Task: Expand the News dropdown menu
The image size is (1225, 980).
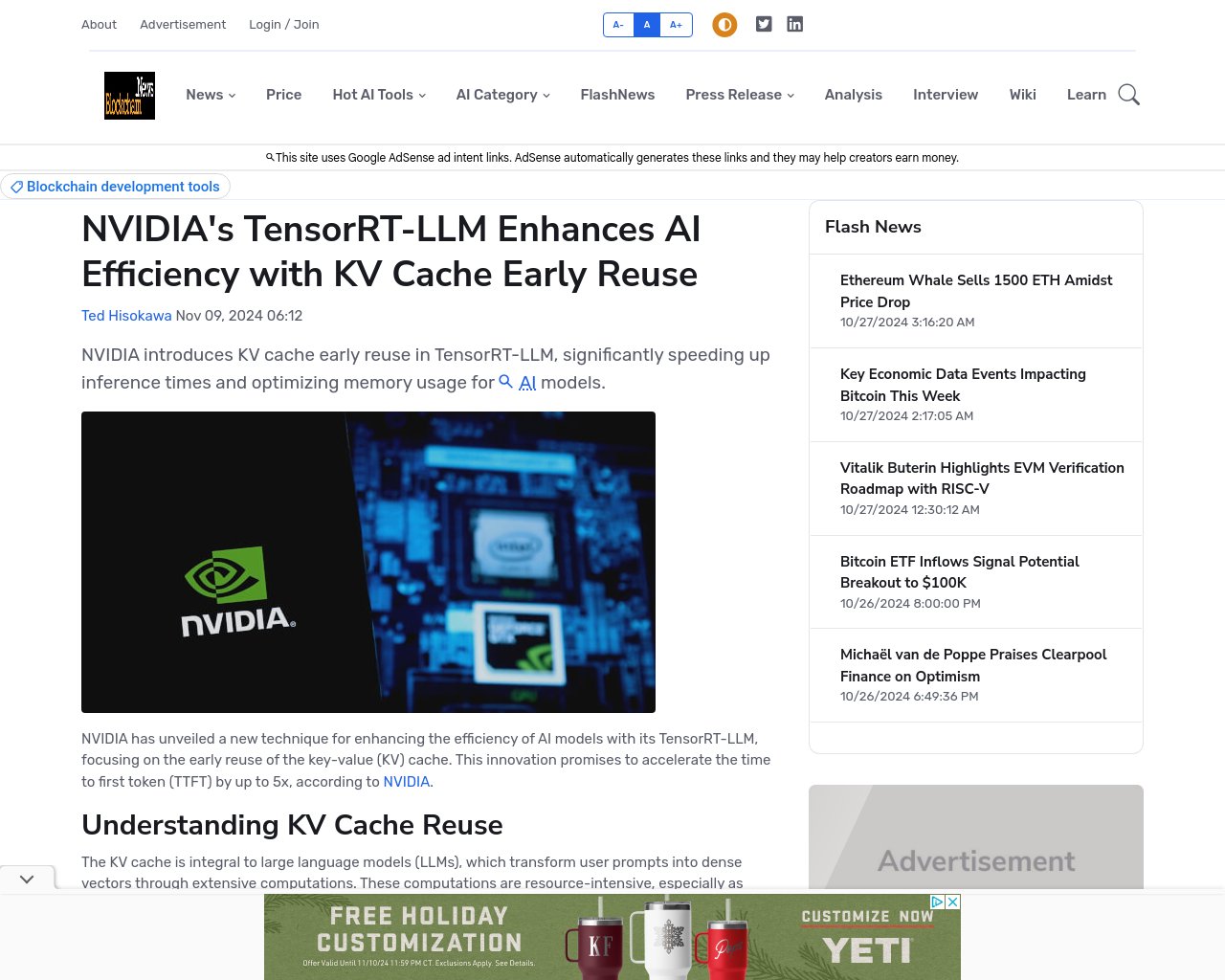Action: point(211,95)
